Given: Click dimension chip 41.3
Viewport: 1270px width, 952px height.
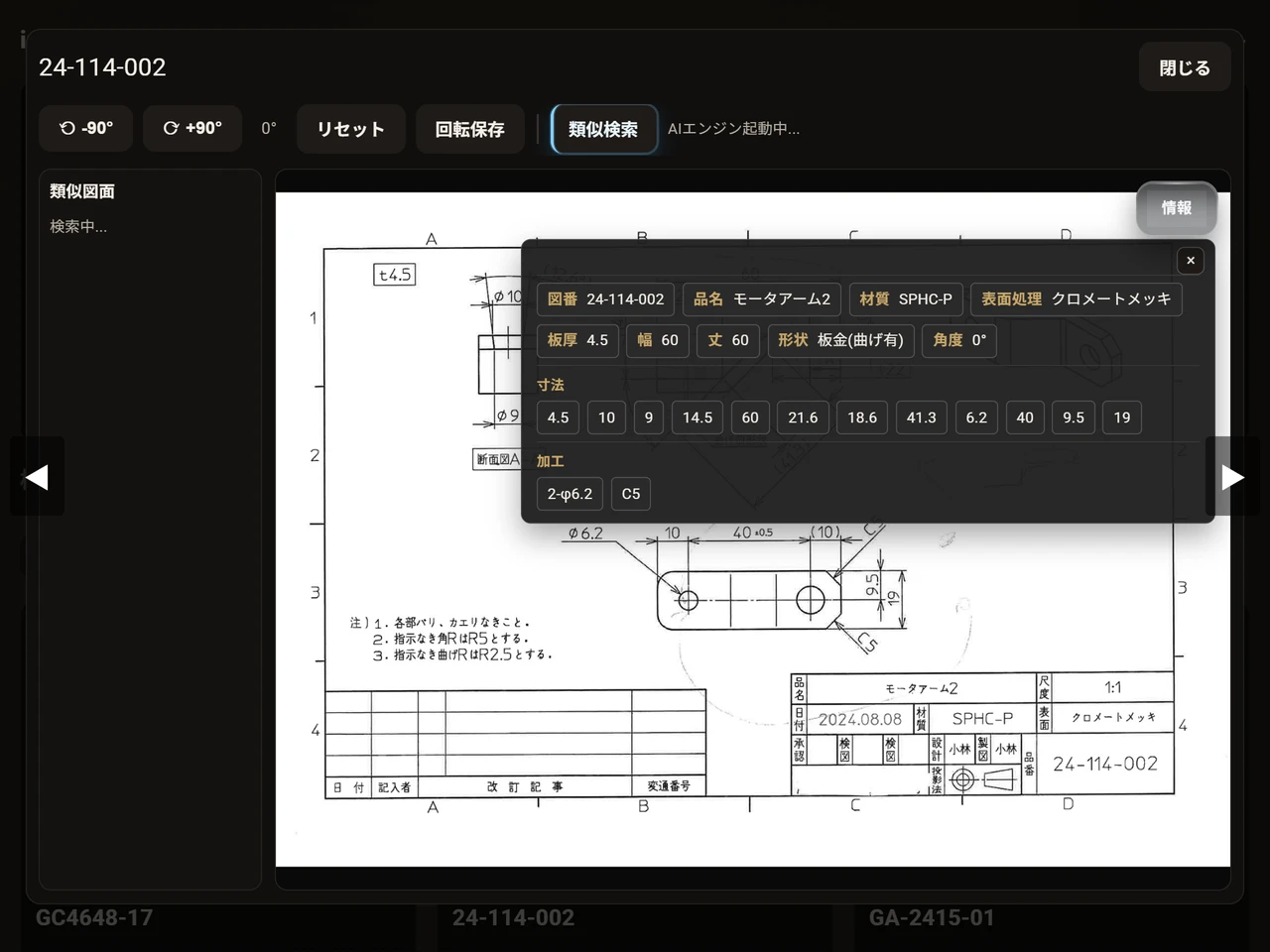Looking at the screenshot, I should pyautogui.click(x=922, y=417).
